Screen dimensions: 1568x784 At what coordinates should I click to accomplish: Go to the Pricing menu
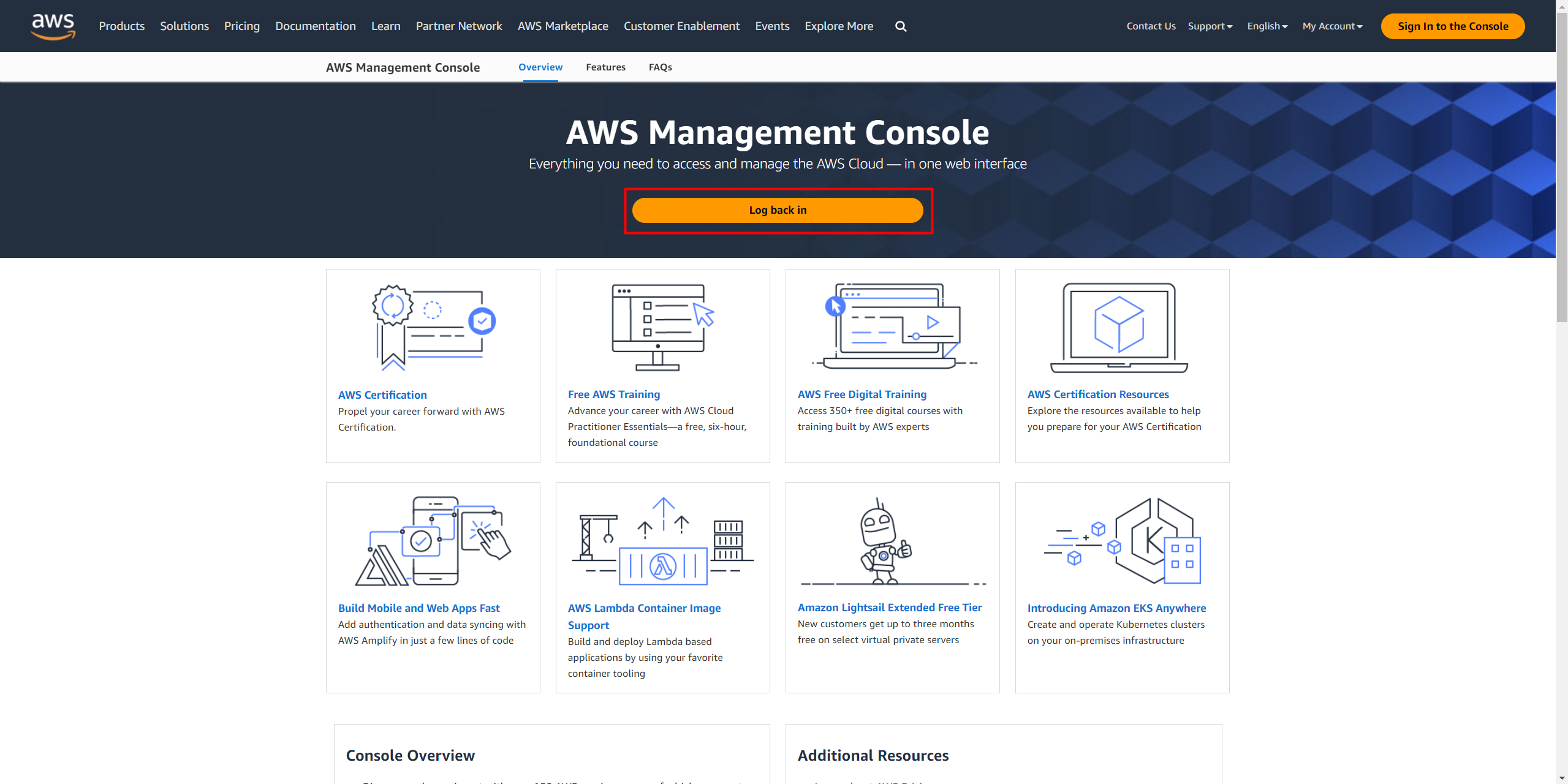[242, 26]
